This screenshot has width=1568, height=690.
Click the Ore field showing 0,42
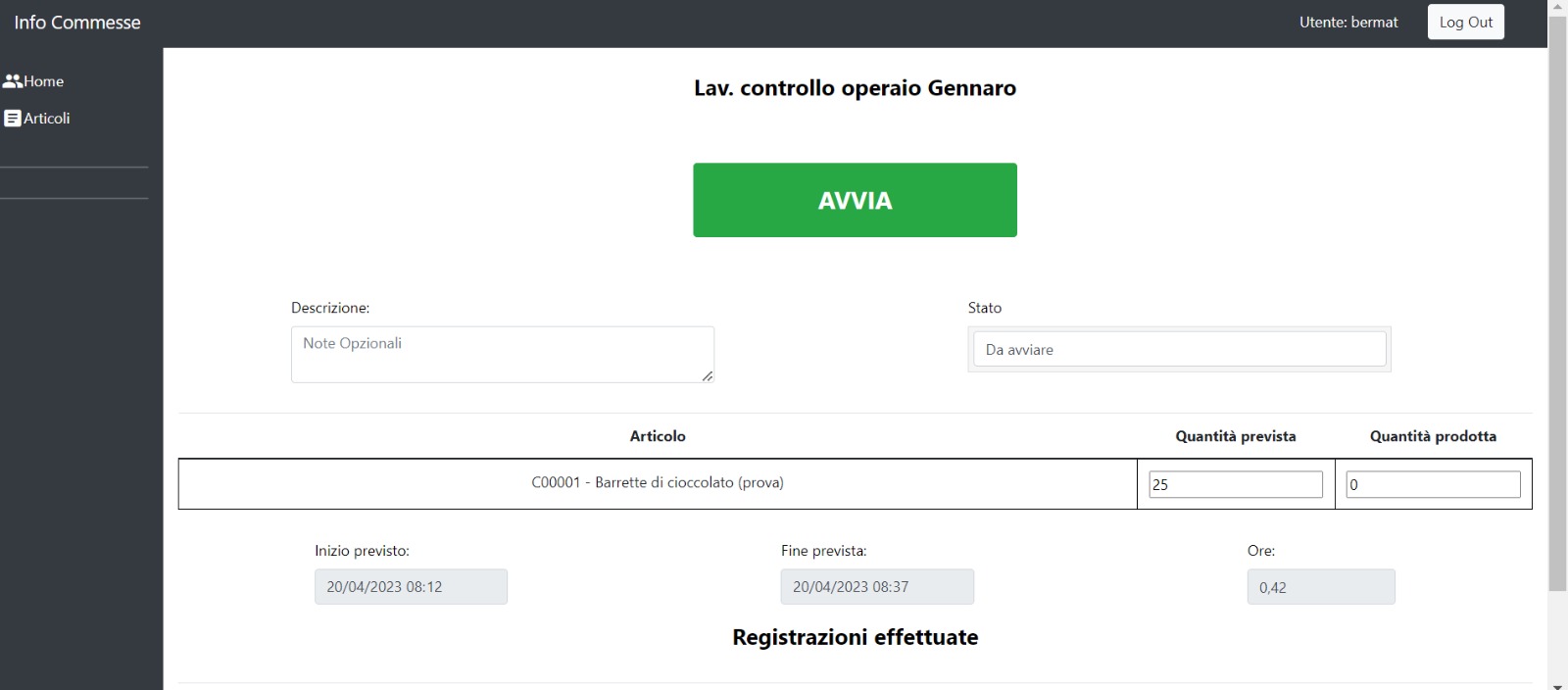click(x=1321, y=587)
